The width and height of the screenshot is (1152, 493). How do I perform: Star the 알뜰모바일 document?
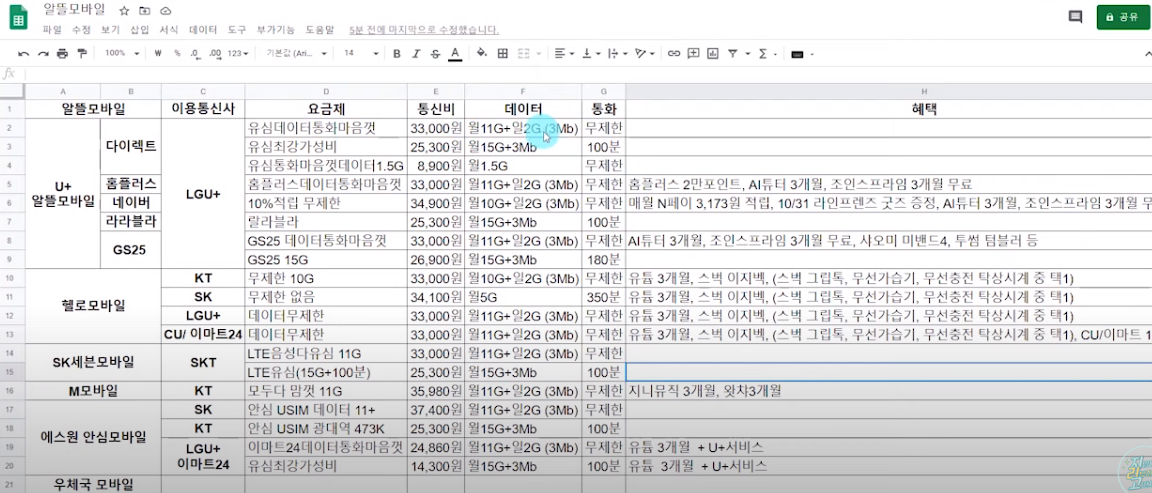(x=124, y=10)
